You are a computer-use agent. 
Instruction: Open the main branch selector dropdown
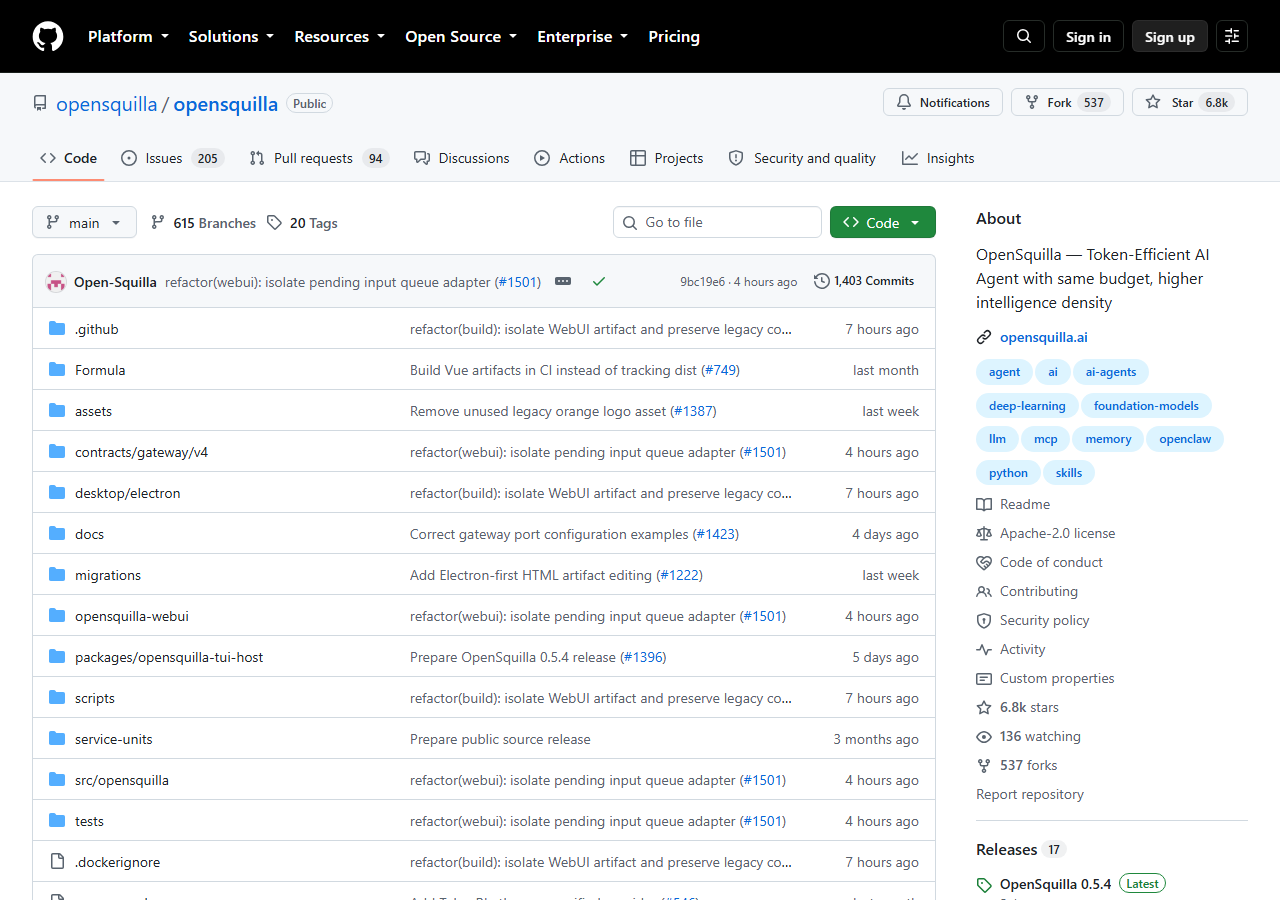point(84,222)
